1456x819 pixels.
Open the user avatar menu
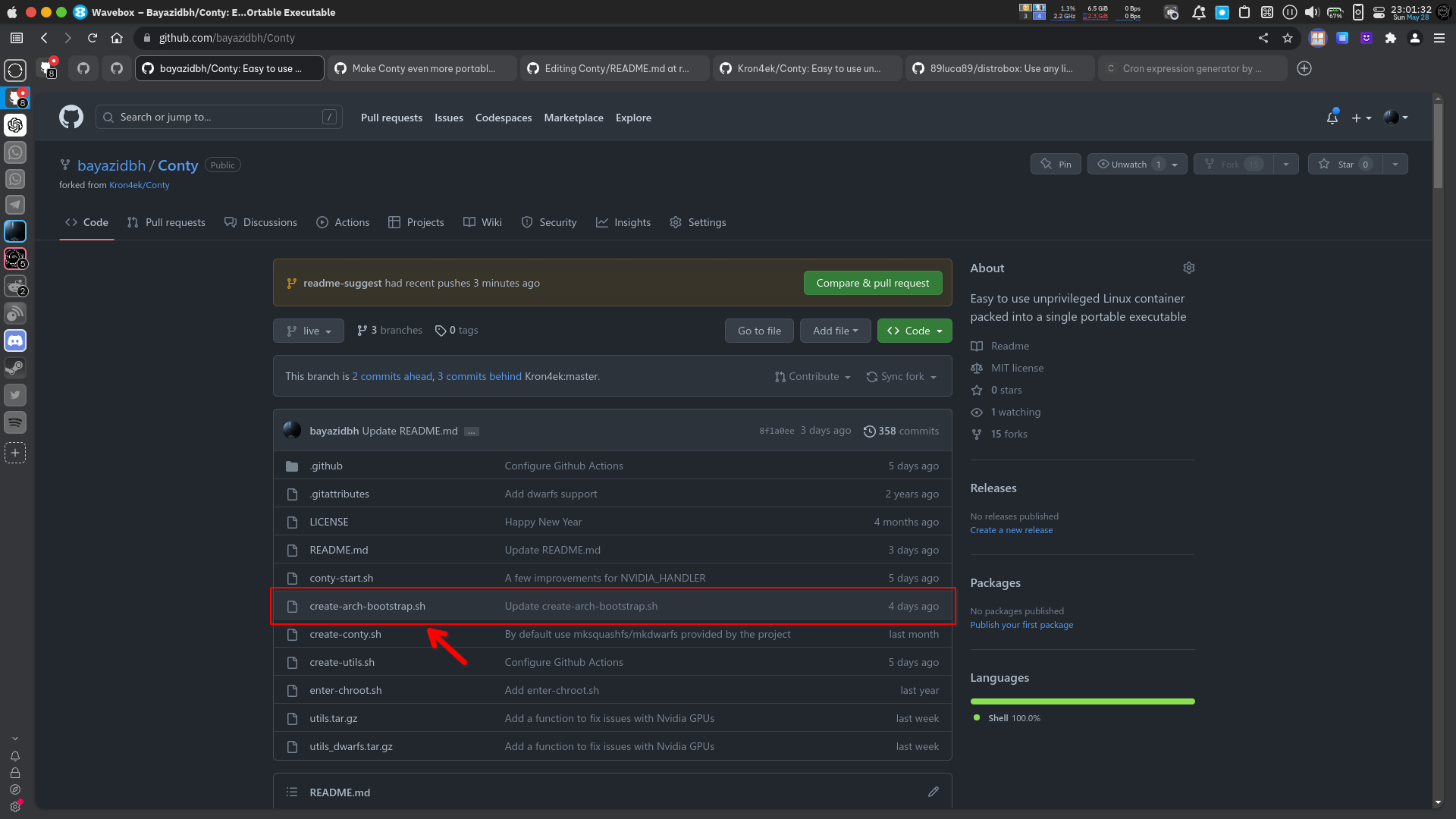[1395, 118]
